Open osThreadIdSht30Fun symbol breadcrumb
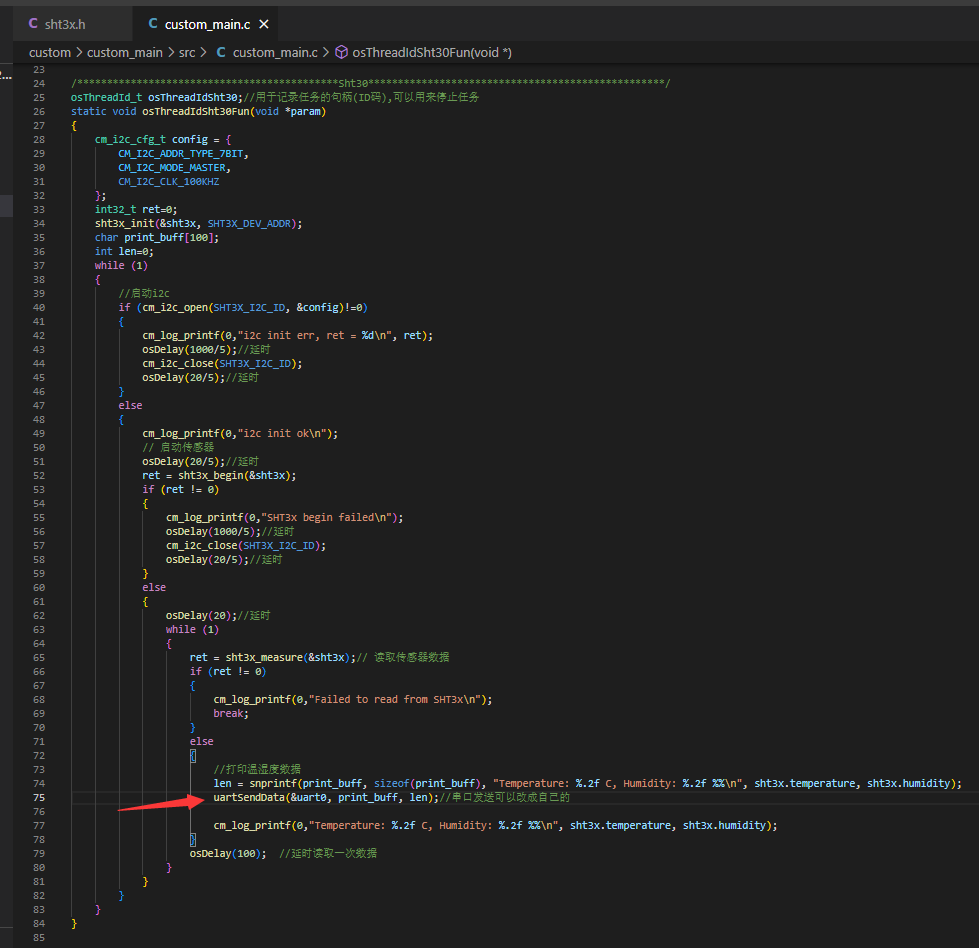This screenshot has width=979, height=948. (432, 52)
